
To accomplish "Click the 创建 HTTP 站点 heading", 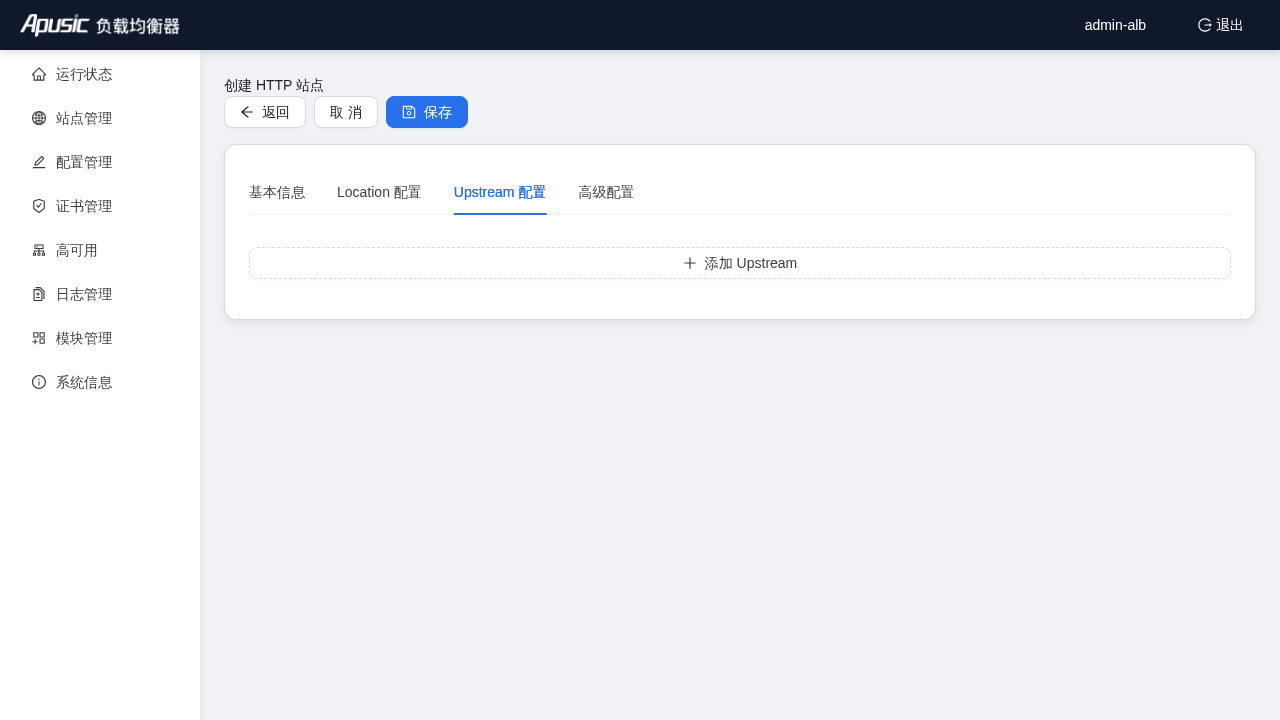I will 274,85.
